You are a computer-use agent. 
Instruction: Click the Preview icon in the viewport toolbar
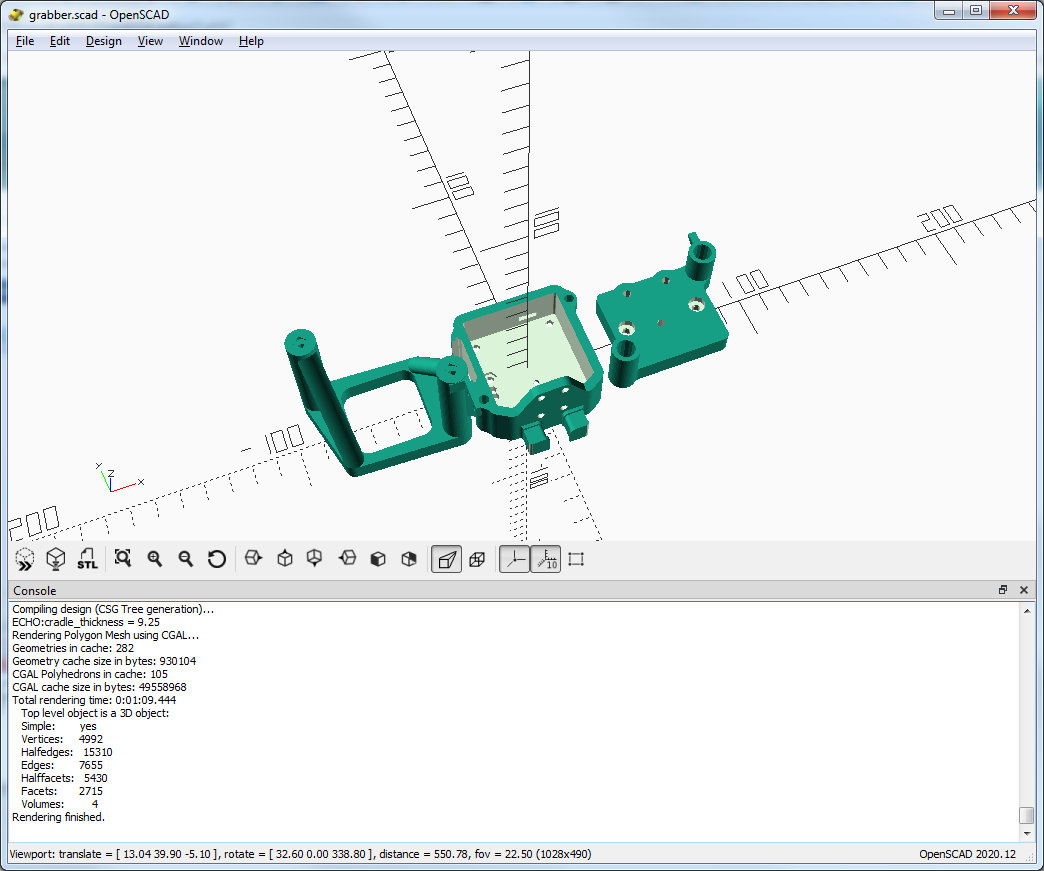click(25, 559)
